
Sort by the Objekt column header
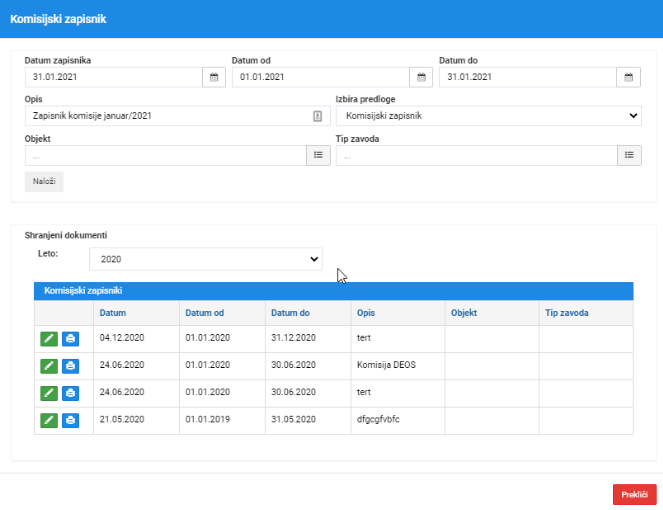tap(464, 313)
